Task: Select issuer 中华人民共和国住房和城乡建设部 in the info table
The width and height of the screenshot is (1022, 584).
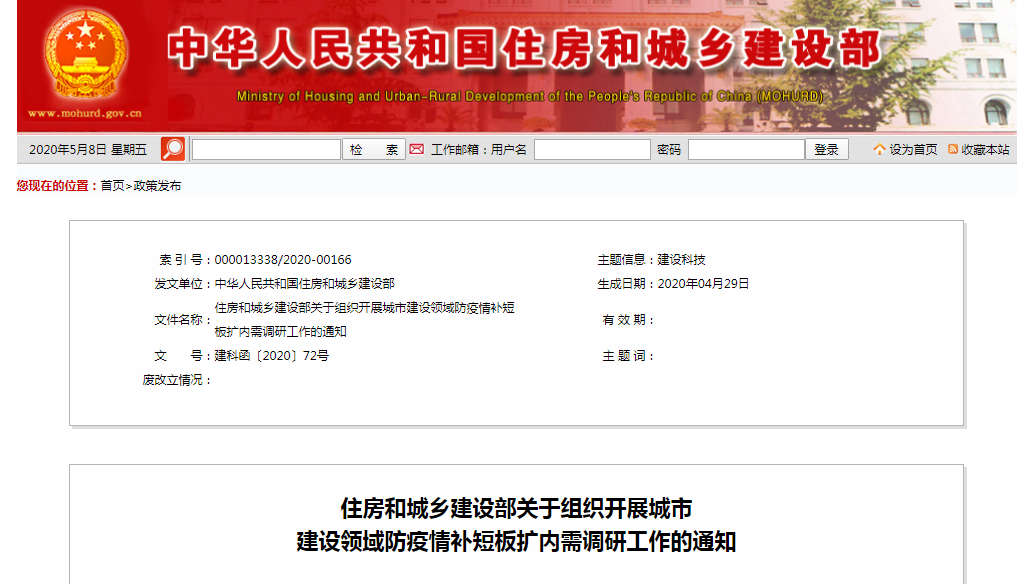Action: pyautogui.click(x=304, y=284)
